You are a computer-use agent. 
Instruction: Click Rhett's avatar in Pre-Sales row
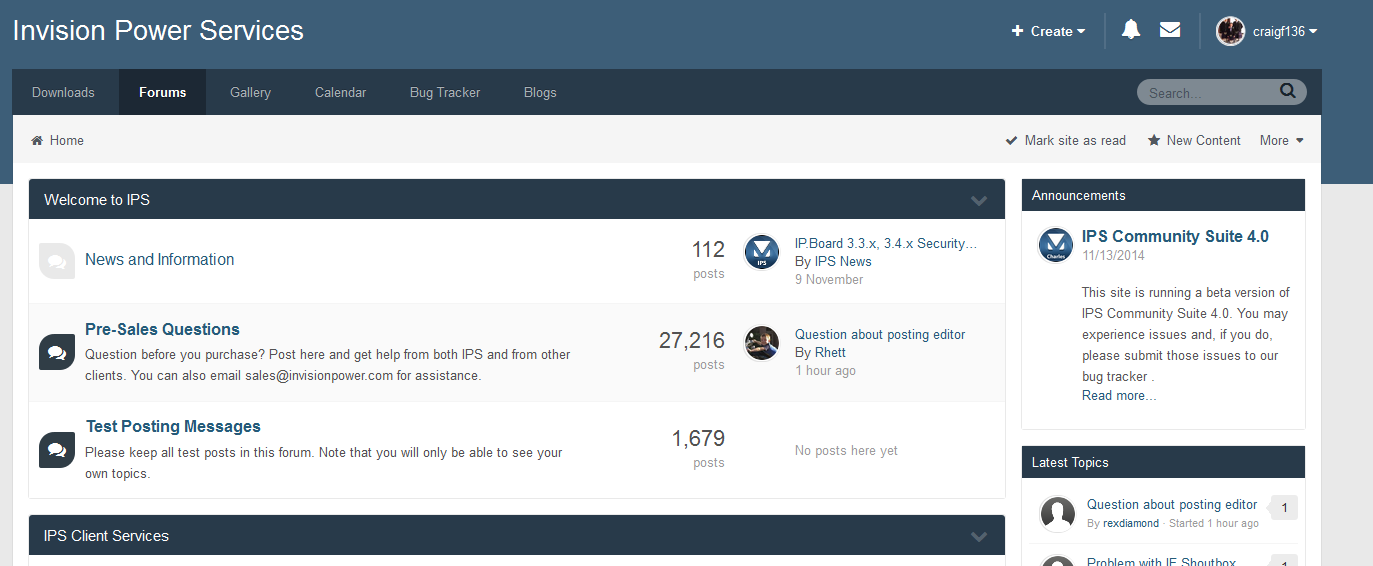[x=762, y=343]
